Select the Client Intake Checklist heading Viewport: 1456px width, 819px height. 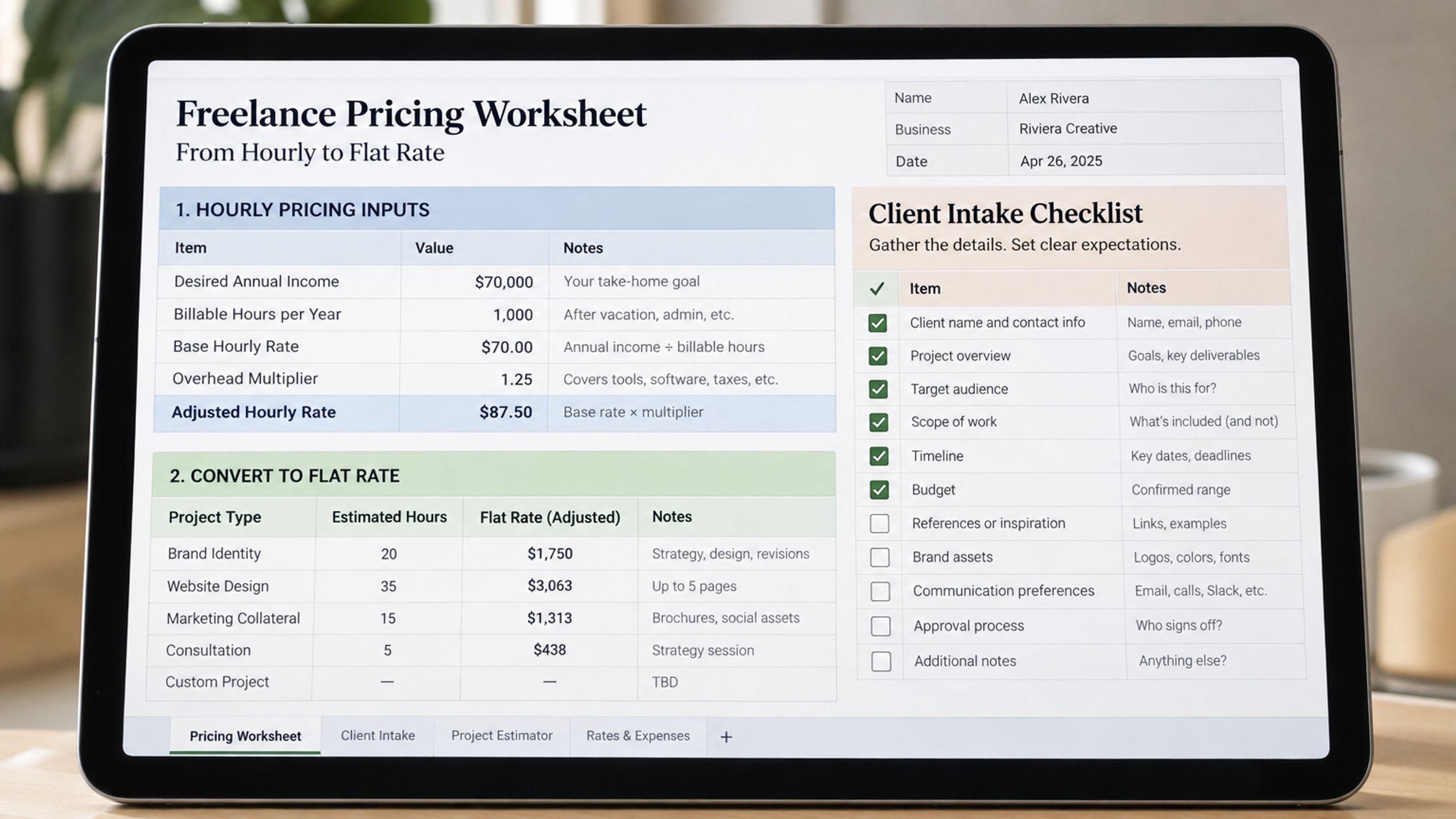coord(1005,214)
